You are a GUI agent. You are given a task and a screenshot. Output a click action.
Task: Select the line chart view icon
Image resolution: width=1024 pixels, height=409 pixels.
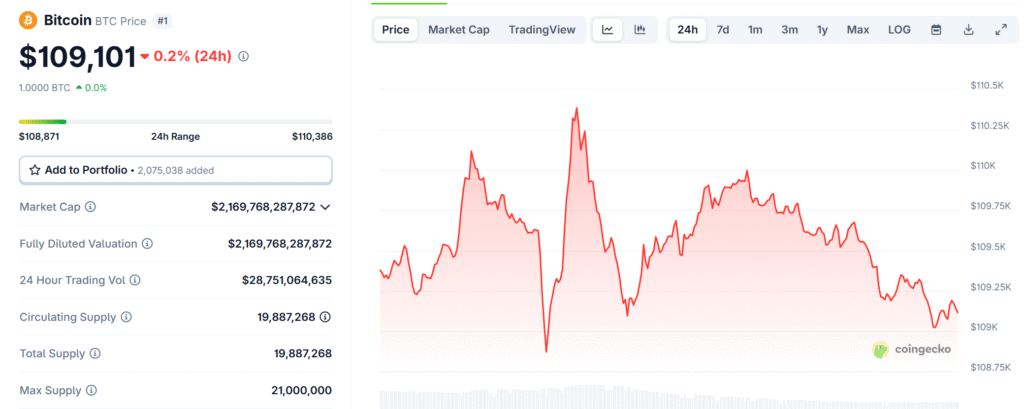coord(608,30)
